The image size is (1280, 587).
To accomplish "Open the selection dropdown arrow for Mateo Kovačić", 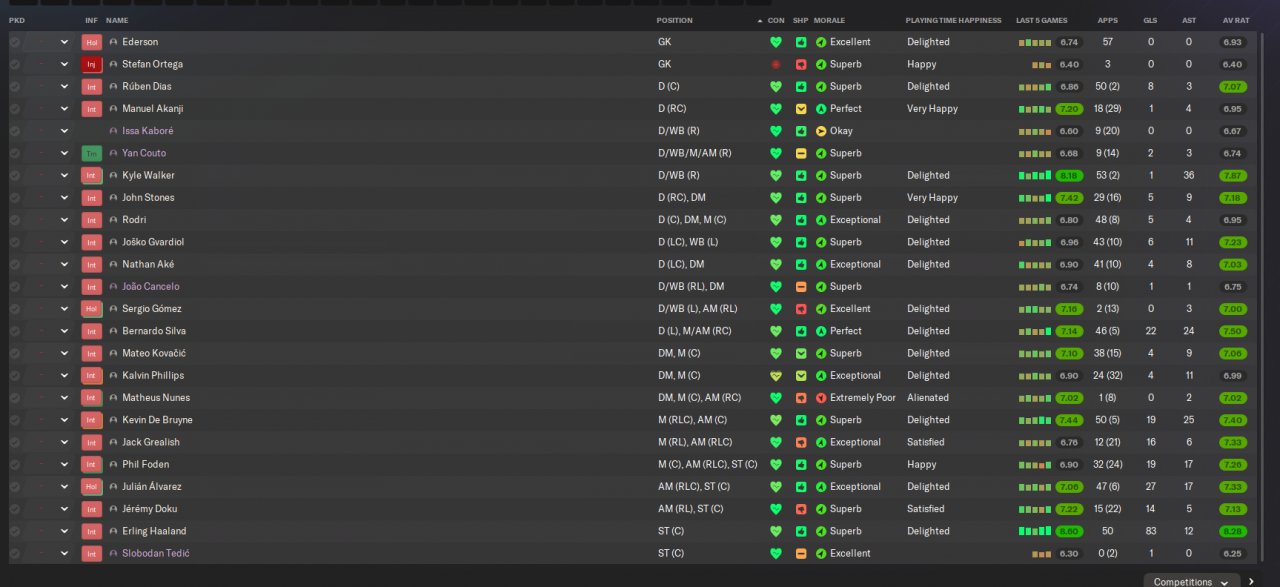I will point(65,354).
